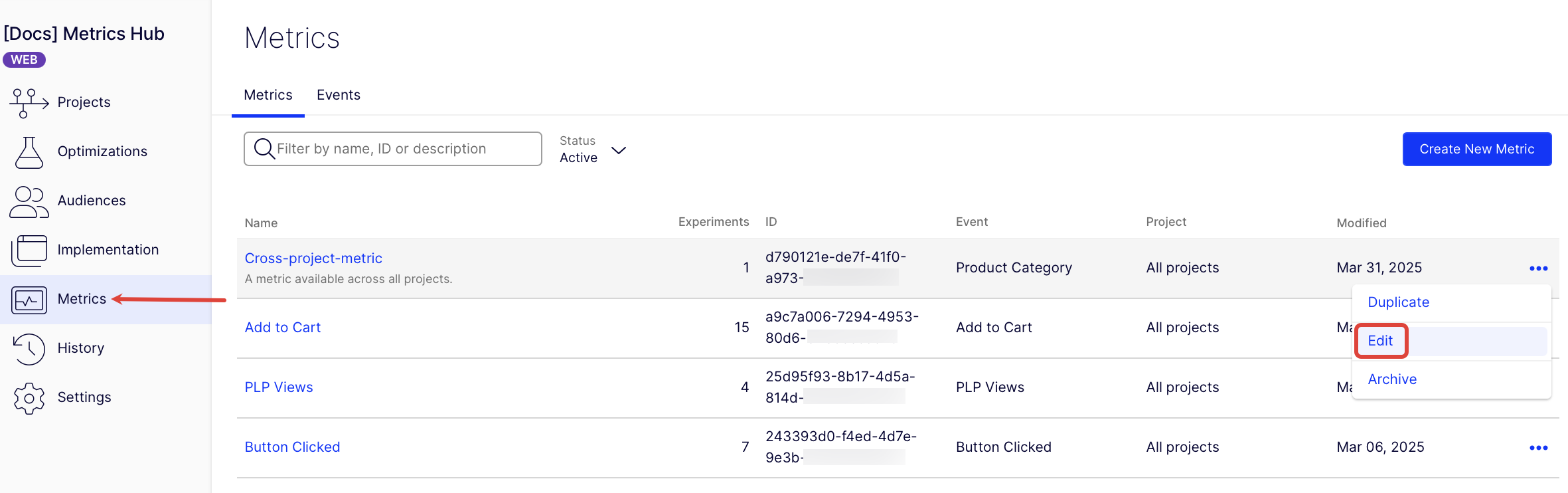Click the Name column header
The width and height of the screenshot is (1568, 493).
tap(261, 223)
